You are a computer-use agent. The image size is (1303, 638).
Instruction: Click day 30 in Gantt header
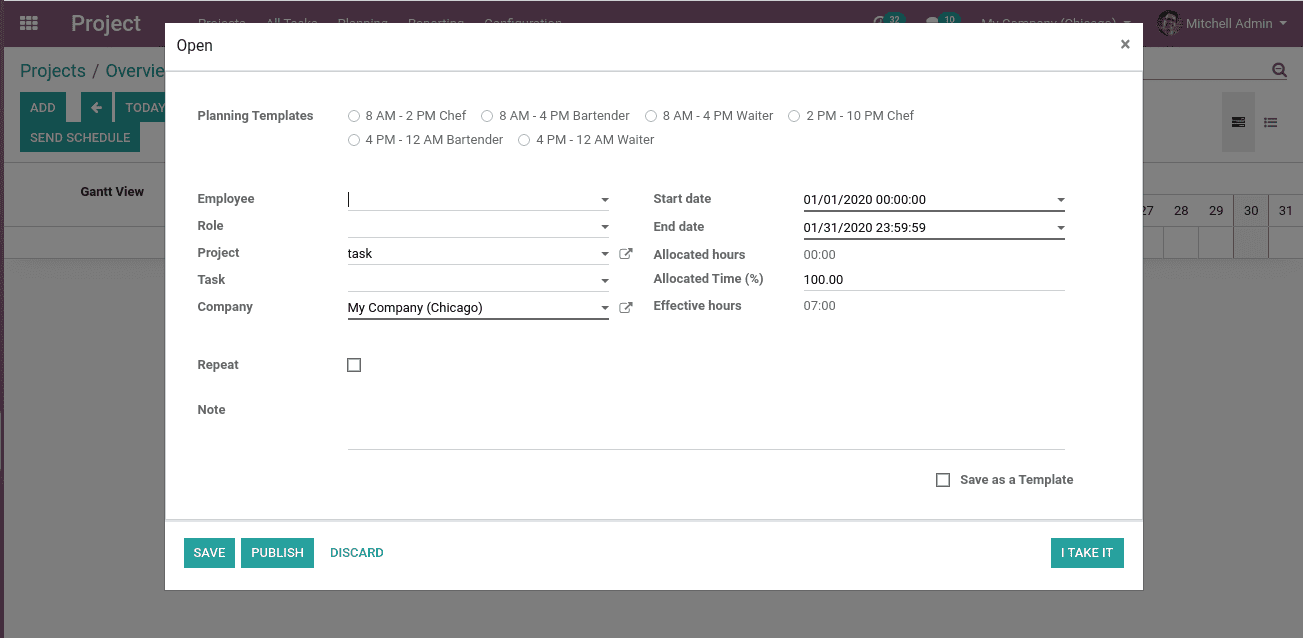pos(1251,211)
